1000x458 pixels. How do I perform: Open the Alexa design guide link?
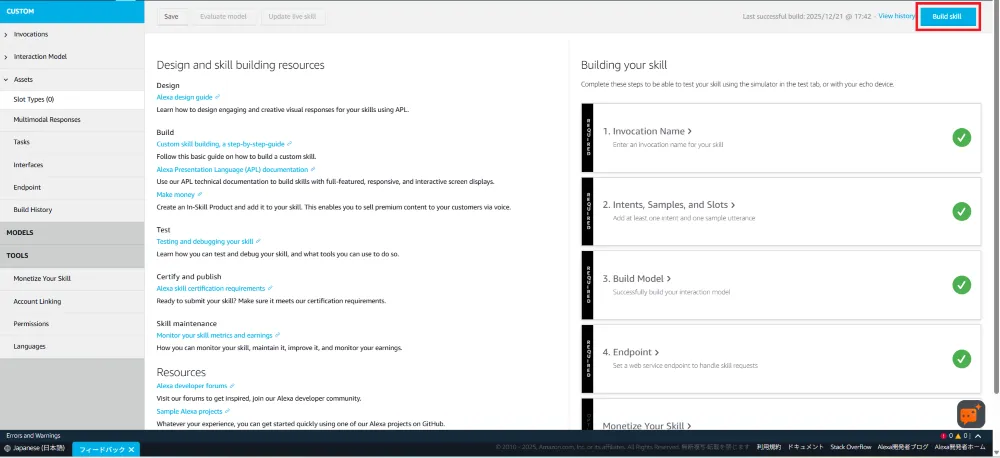tap(184, 98)
